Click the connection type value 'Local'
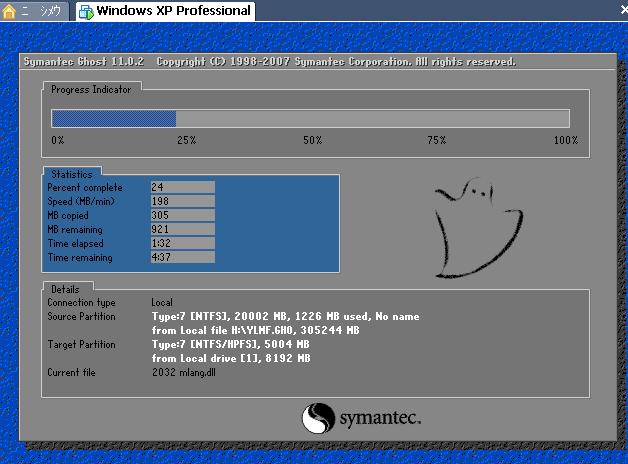Image resolution: width=628 pixels, height=464 pixels. (162, 302)
